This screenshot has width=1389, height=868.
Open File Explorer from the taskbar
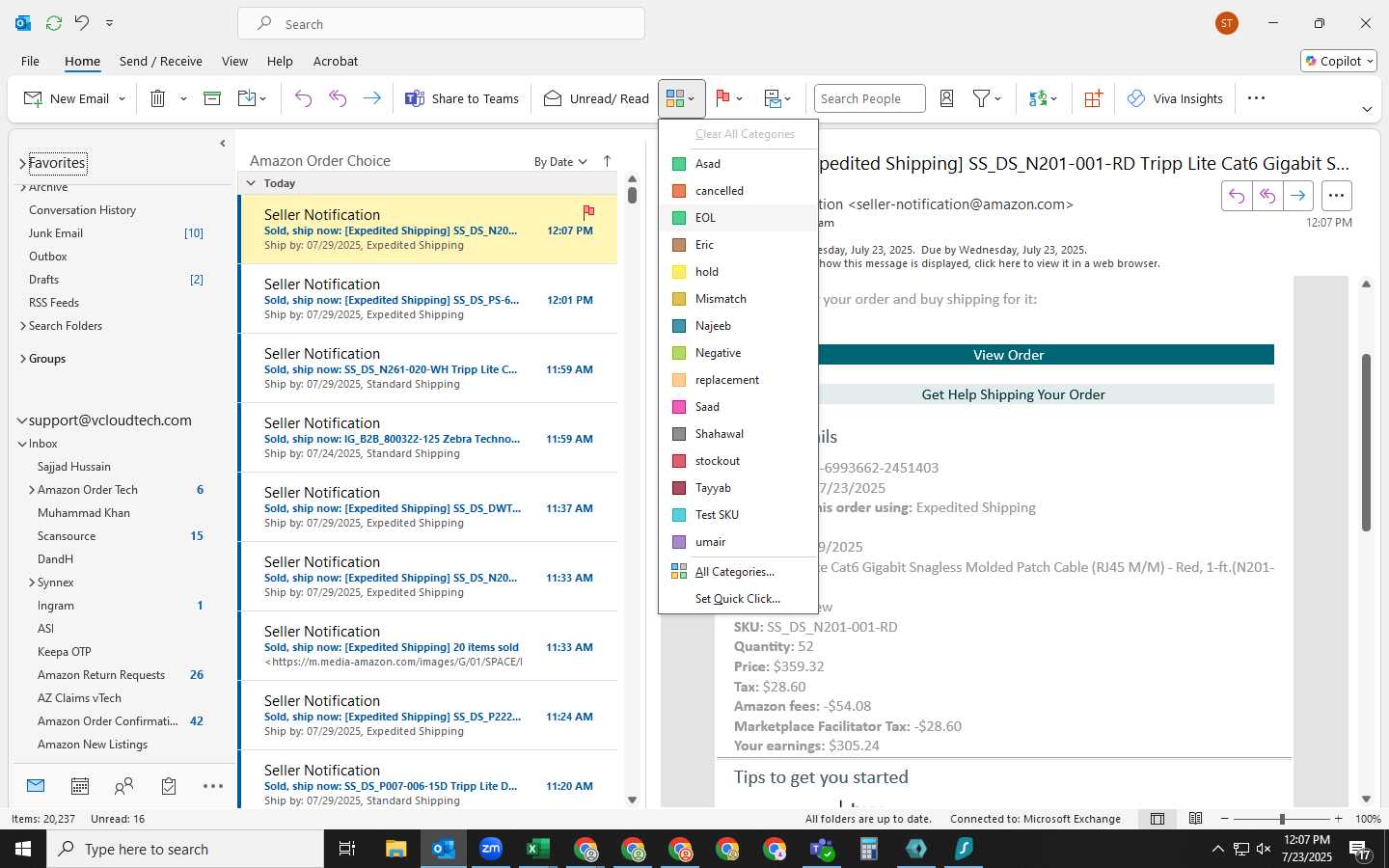click(396, 849)
